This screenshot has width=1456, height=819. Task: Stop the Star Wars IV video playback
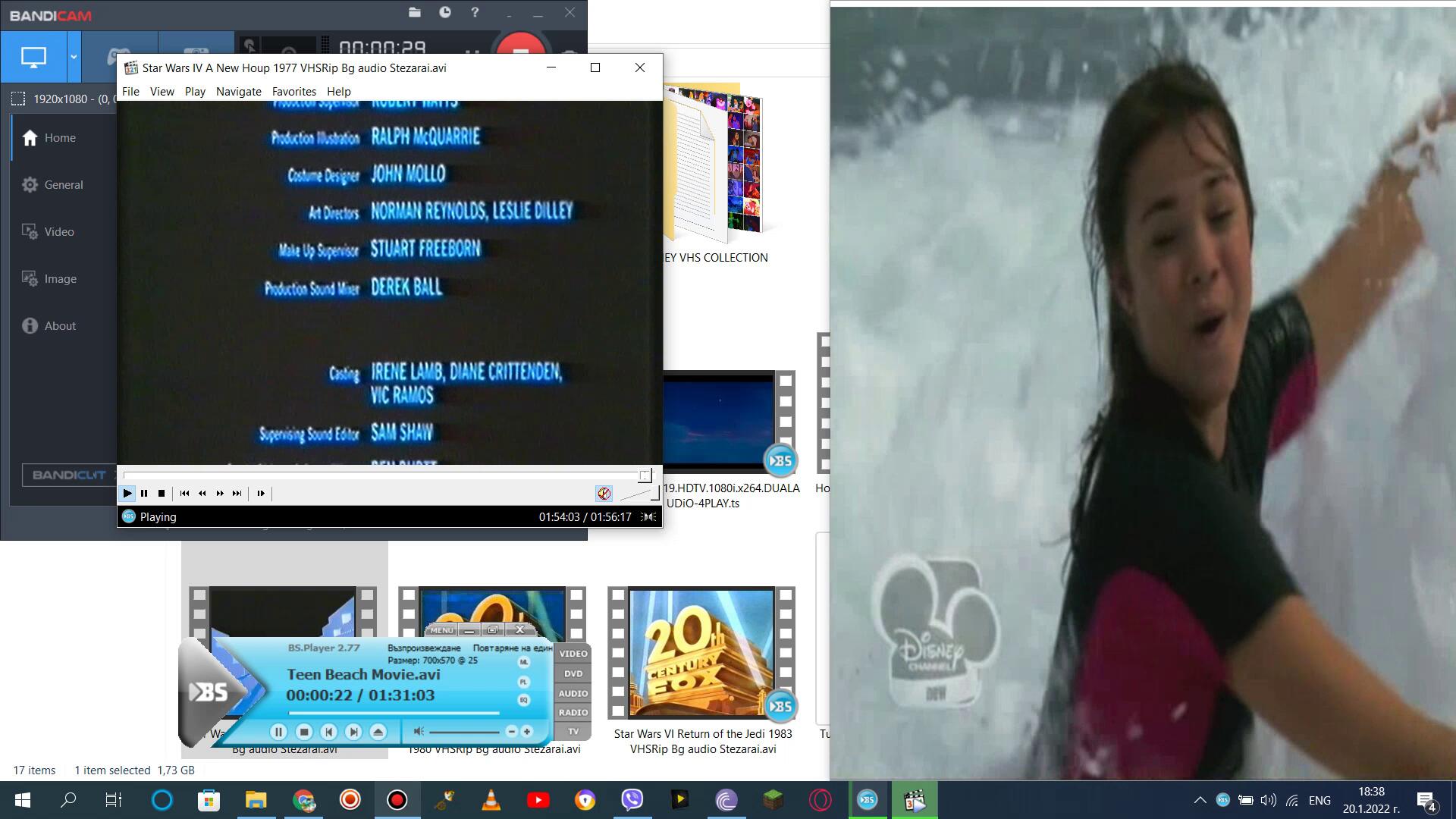tap(162, 494)
